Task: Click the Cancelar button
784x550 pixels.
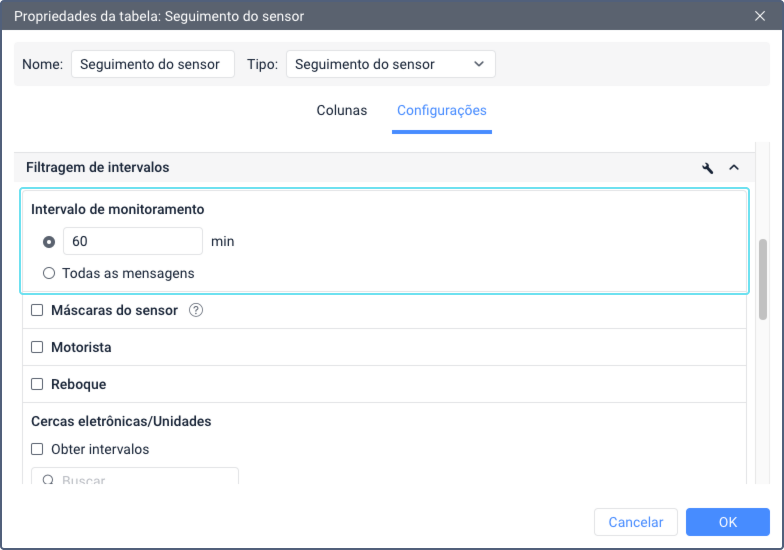Action: (x=636, y=522)
